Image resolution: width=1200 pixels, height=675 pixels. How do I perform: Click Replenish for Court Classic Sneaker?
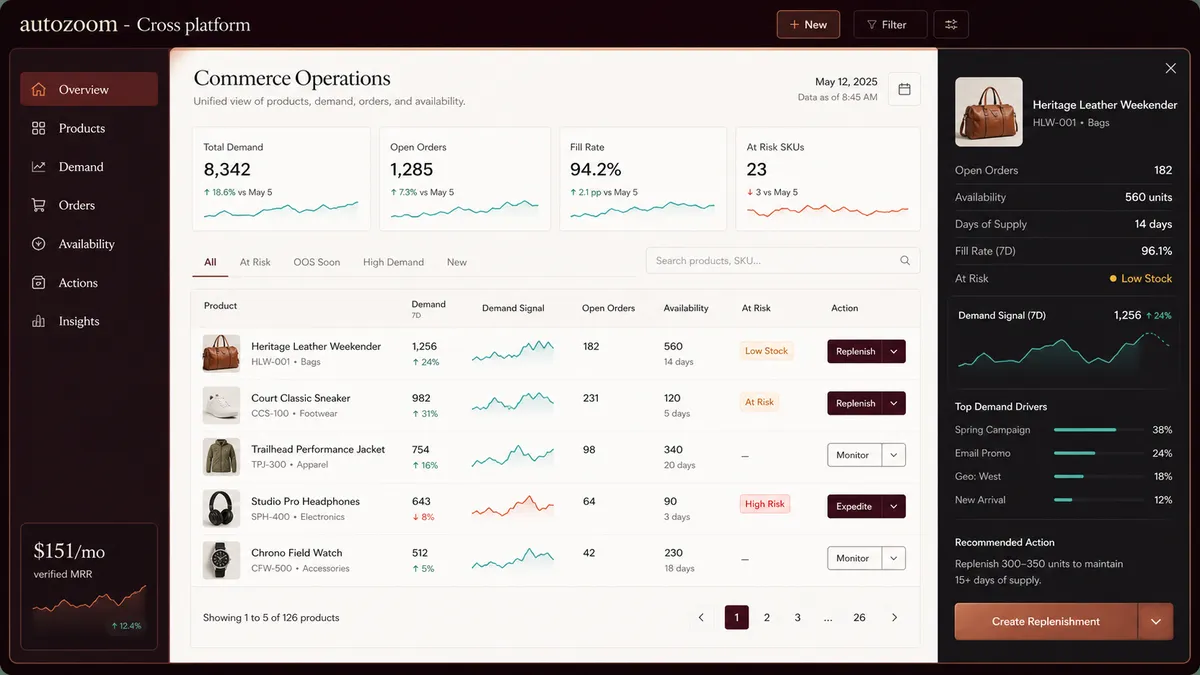[x=855, y=403]
